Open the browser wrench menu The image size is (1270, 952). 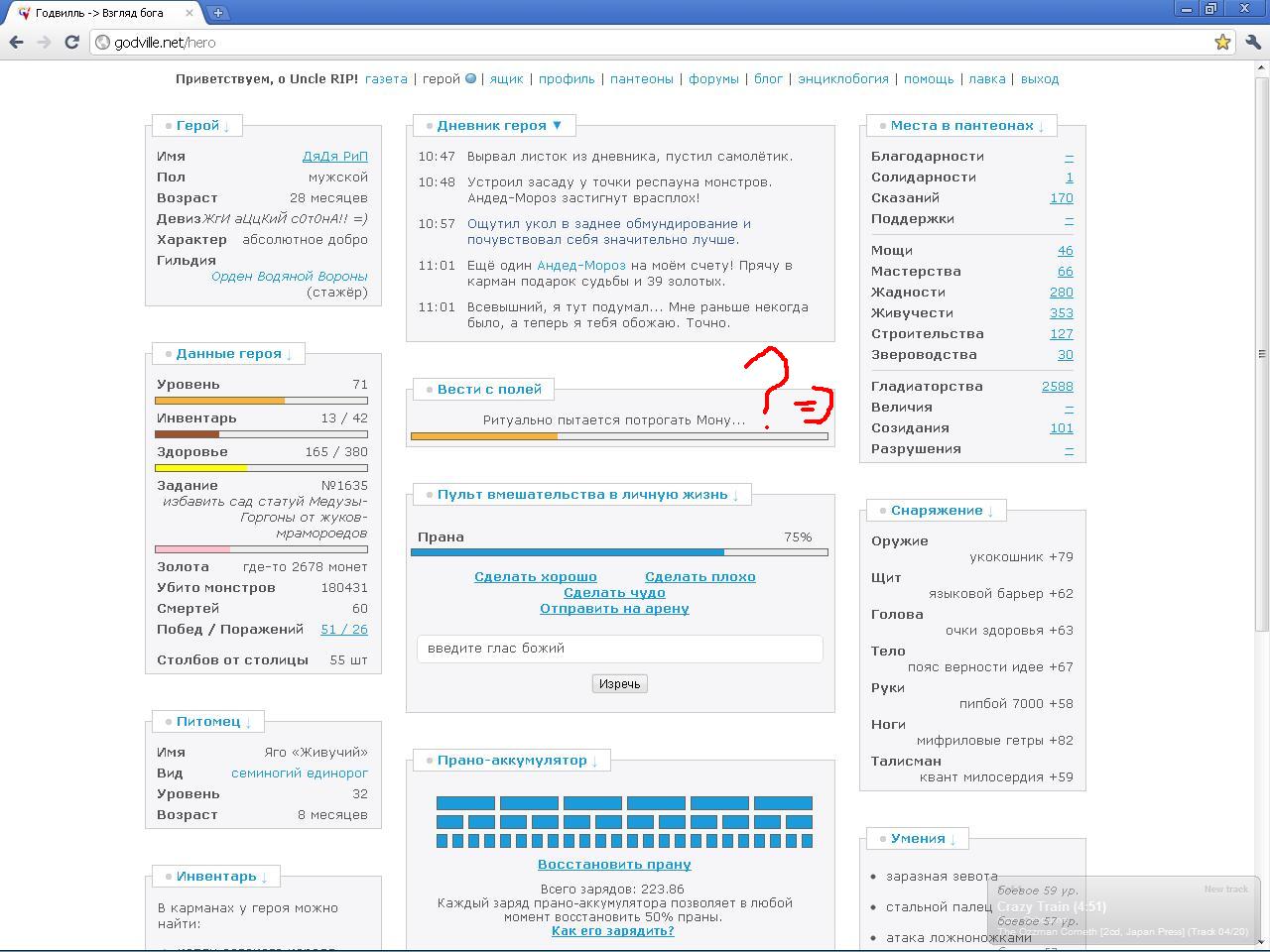click(x=1252, y=42)
